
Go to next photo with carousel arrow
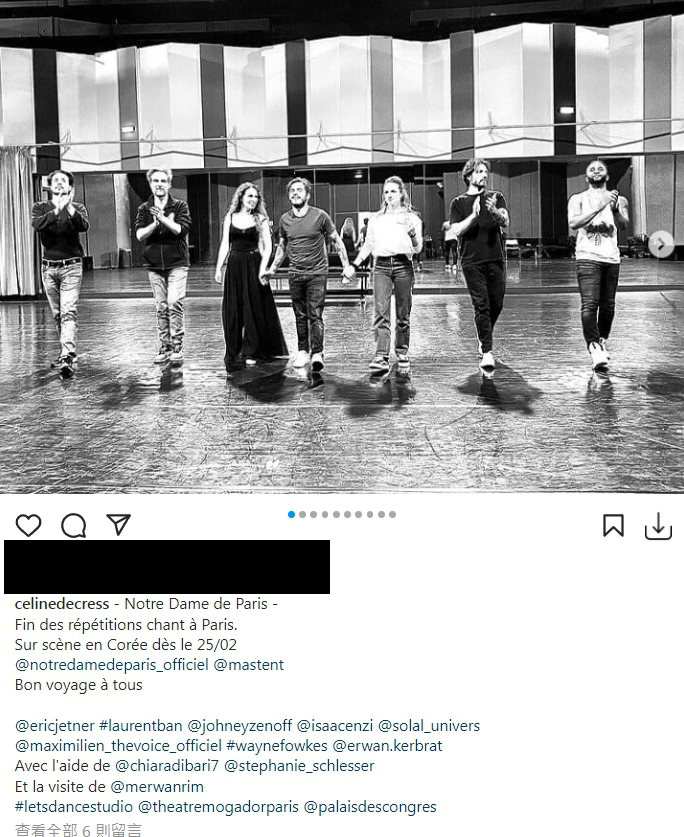(x=661, y=244)
